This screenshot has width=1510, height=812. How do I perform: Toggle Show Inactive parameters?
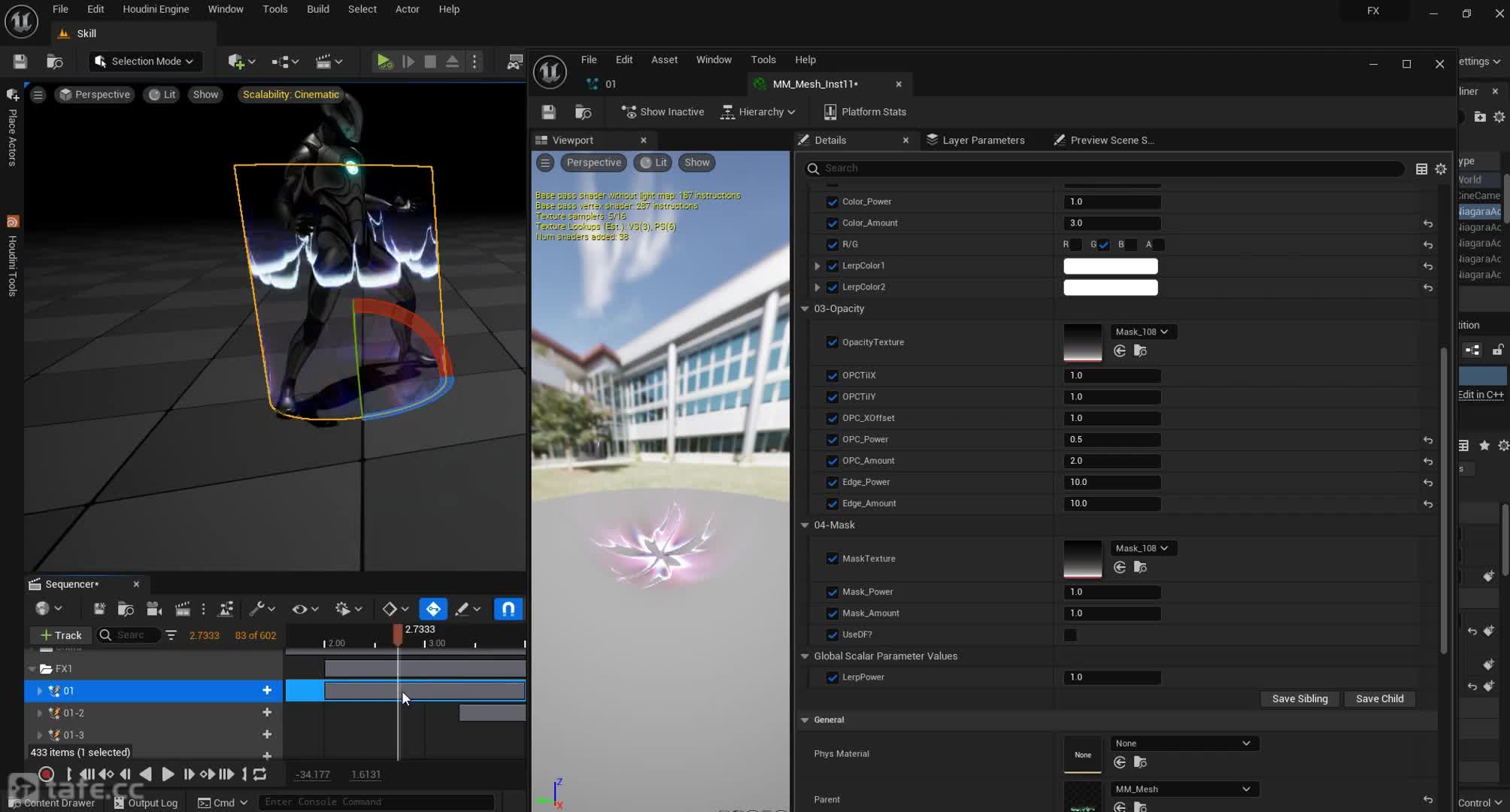663,112
